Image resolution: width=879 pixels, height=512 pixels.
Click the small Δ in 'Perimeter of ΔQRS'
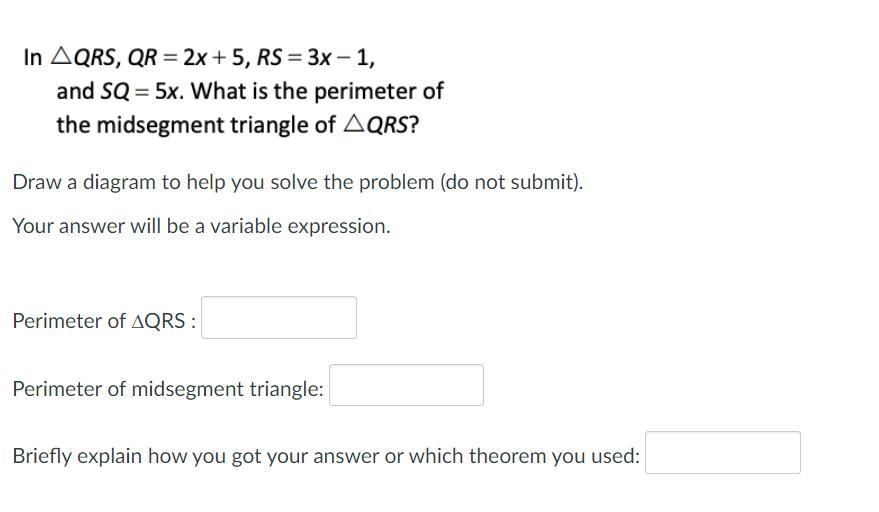(x=138, y=321)
